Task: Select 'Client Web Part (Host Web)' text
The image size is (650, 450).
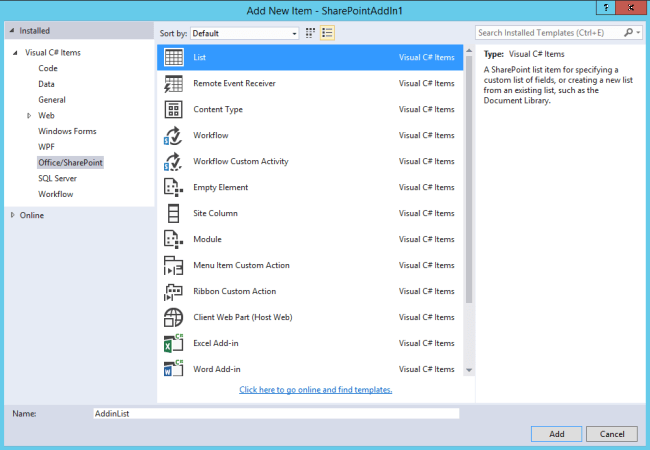Action: [243, 317]
